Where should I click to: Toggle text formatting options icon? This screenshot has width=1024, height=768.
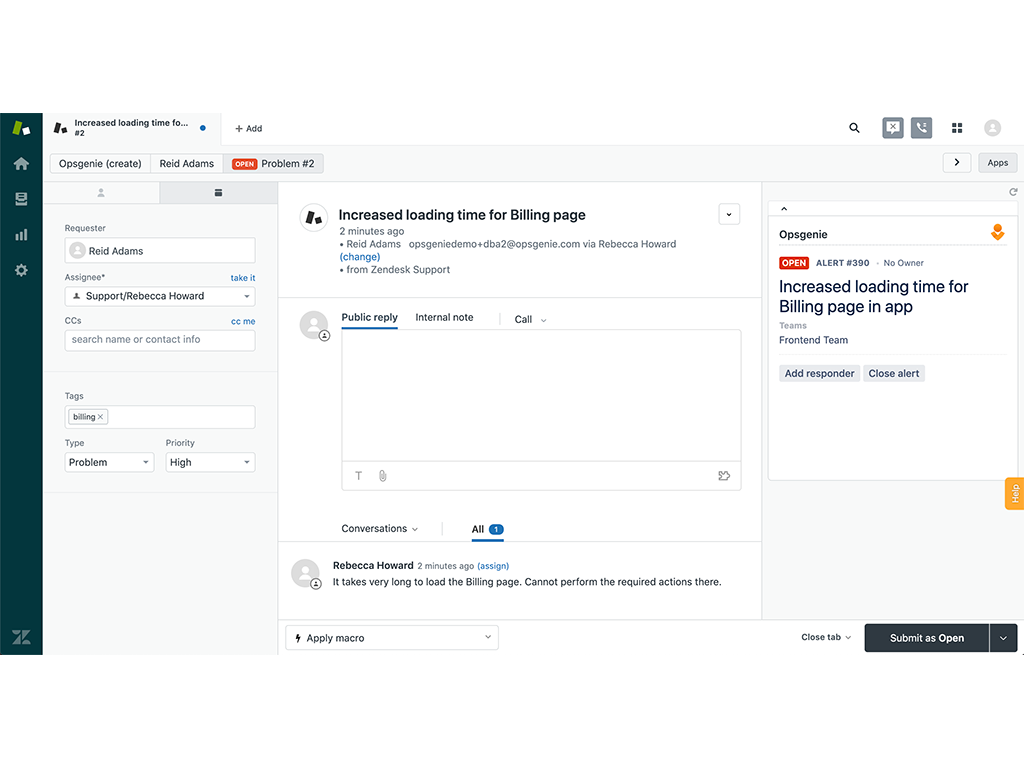click(x=359, y=476)
